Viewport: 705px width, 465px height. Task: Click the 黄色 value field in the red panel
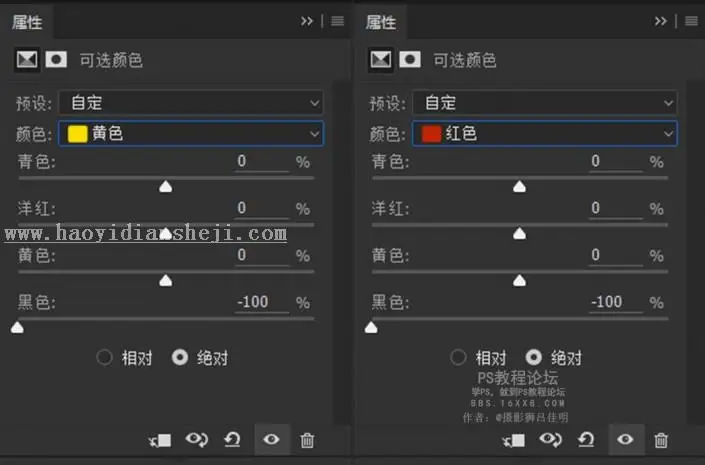(x=616, y=255)
